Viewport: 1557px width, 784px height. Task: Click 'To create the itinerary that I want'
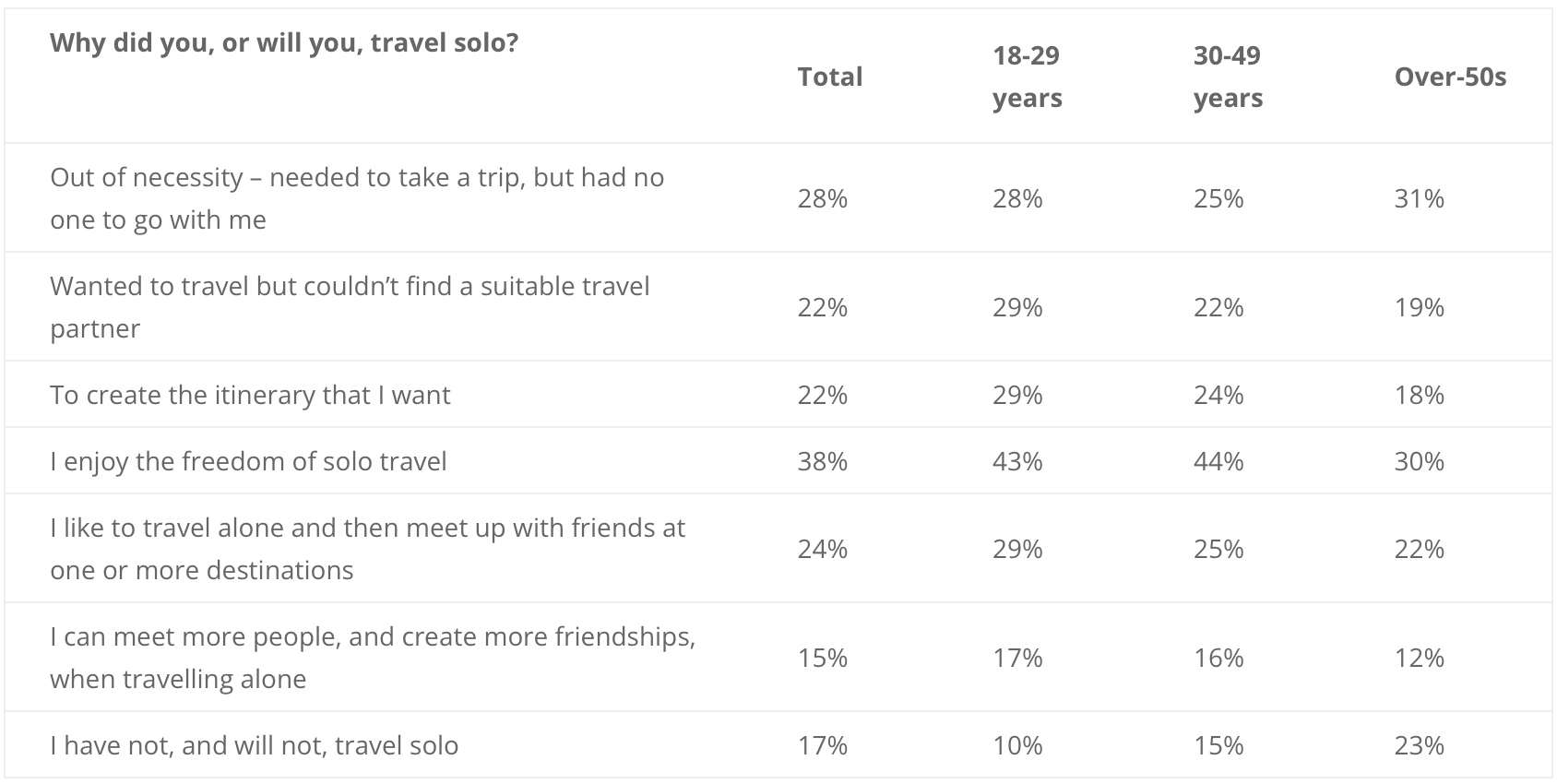tap(250, 395)
